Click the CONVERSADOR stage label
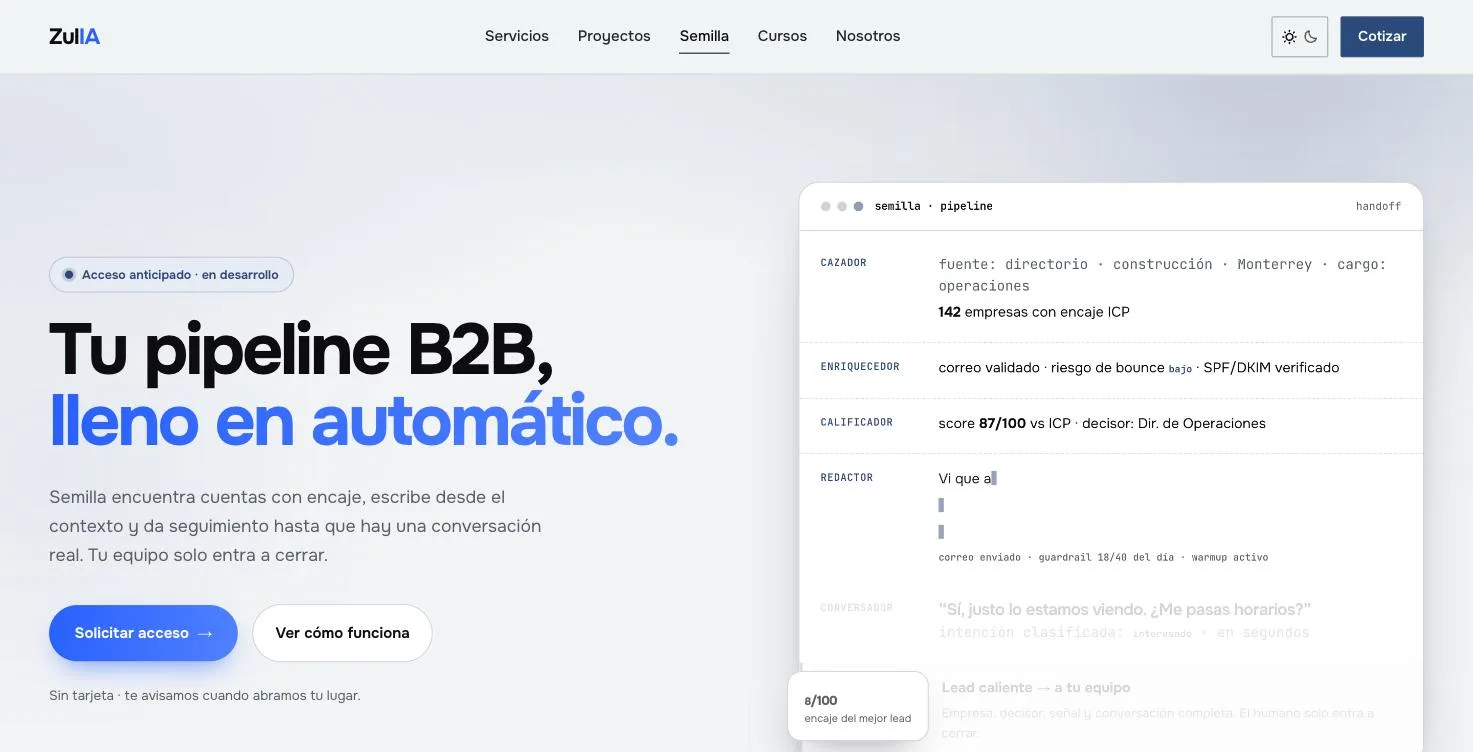This screenshot has width=1473, height=752. coord(856,608)
